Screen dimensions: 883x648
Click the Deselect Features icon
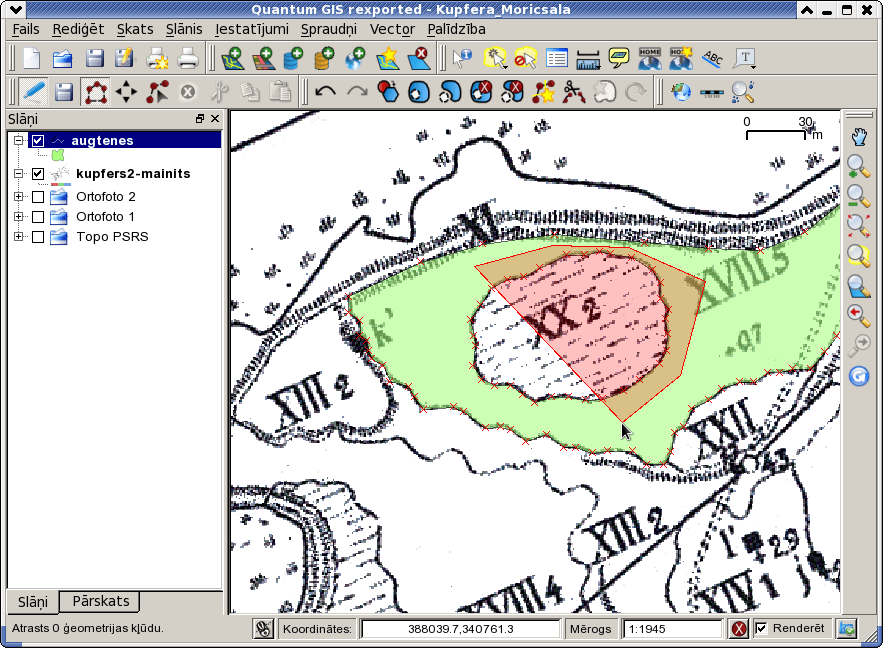point(525,58)
